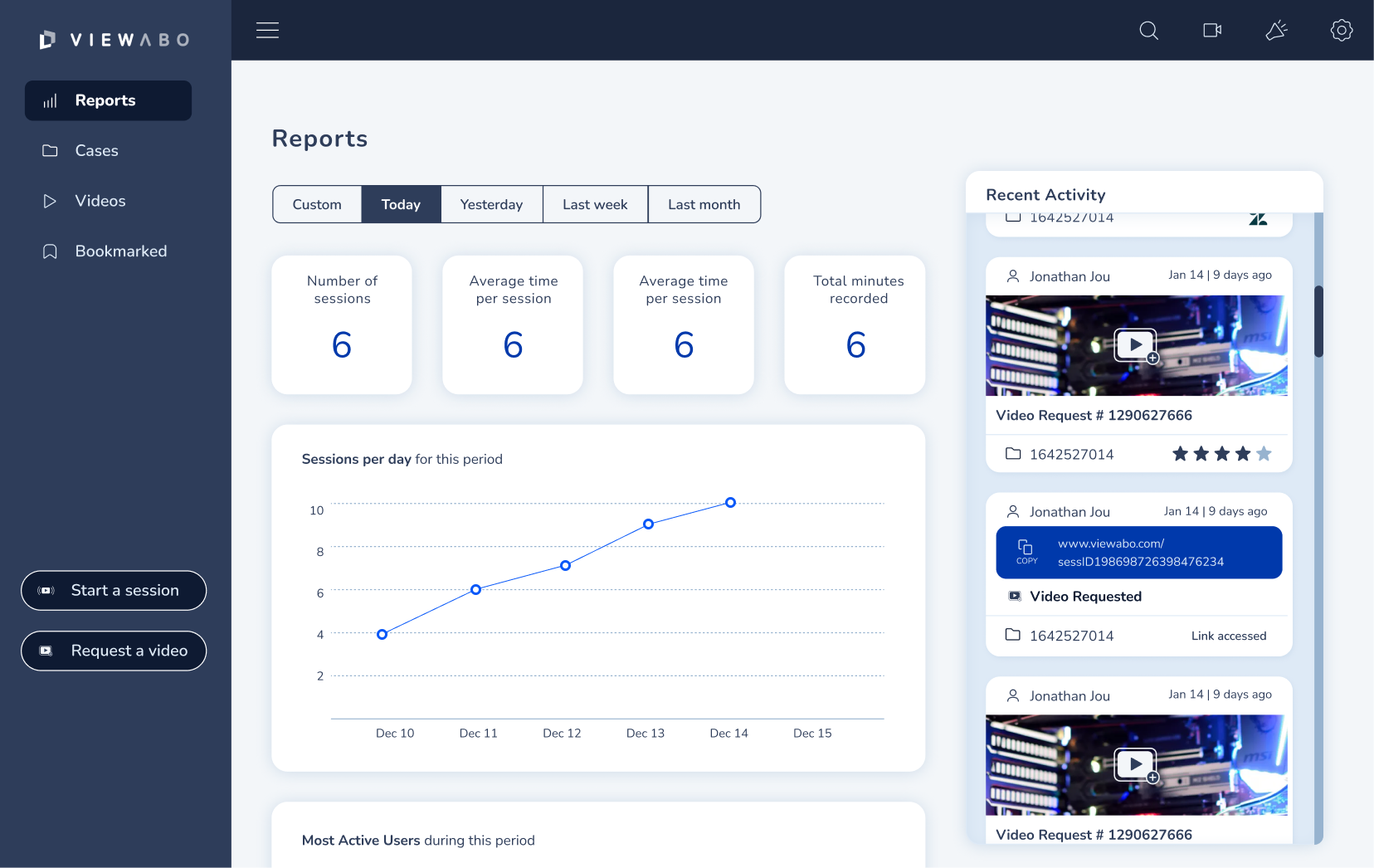Click Jonathan Jou's user icon in Recent Activity
Image resolution: width=1374 pixels, height=868 pixels.
tap(1012, 276)
